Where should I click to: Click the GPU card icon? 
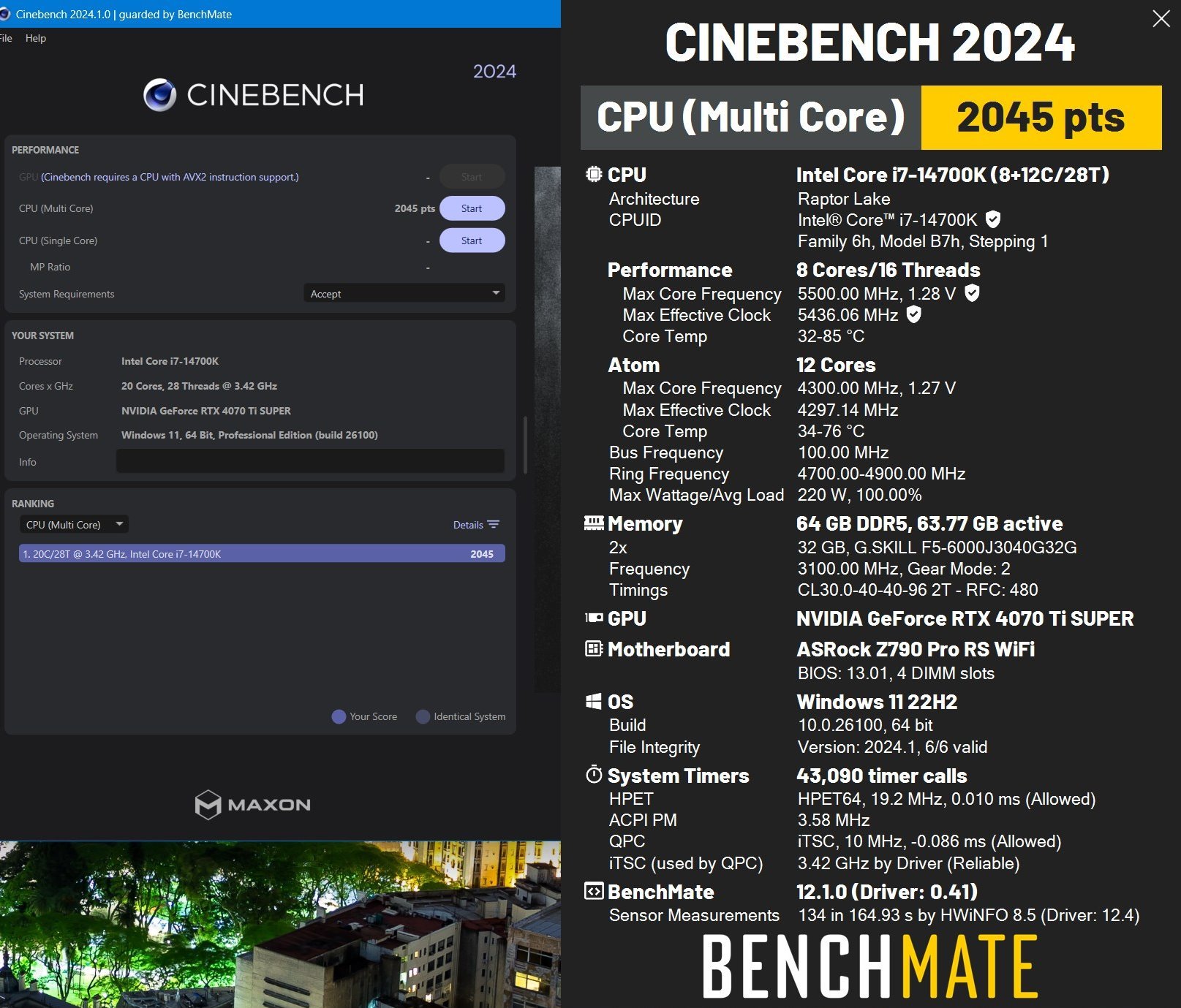tap(594, 618)
